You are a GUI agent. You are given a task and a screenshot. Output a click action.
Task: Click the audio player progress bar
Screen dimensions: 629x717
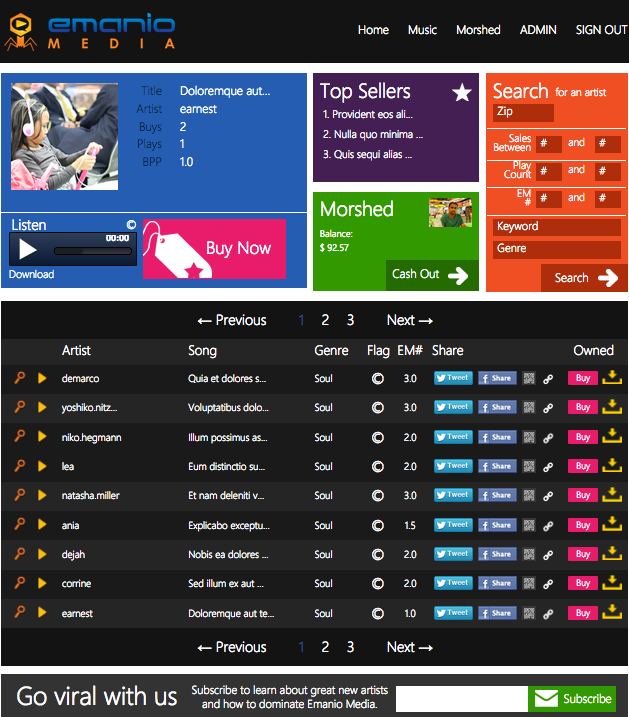click(x=93, y=251)
